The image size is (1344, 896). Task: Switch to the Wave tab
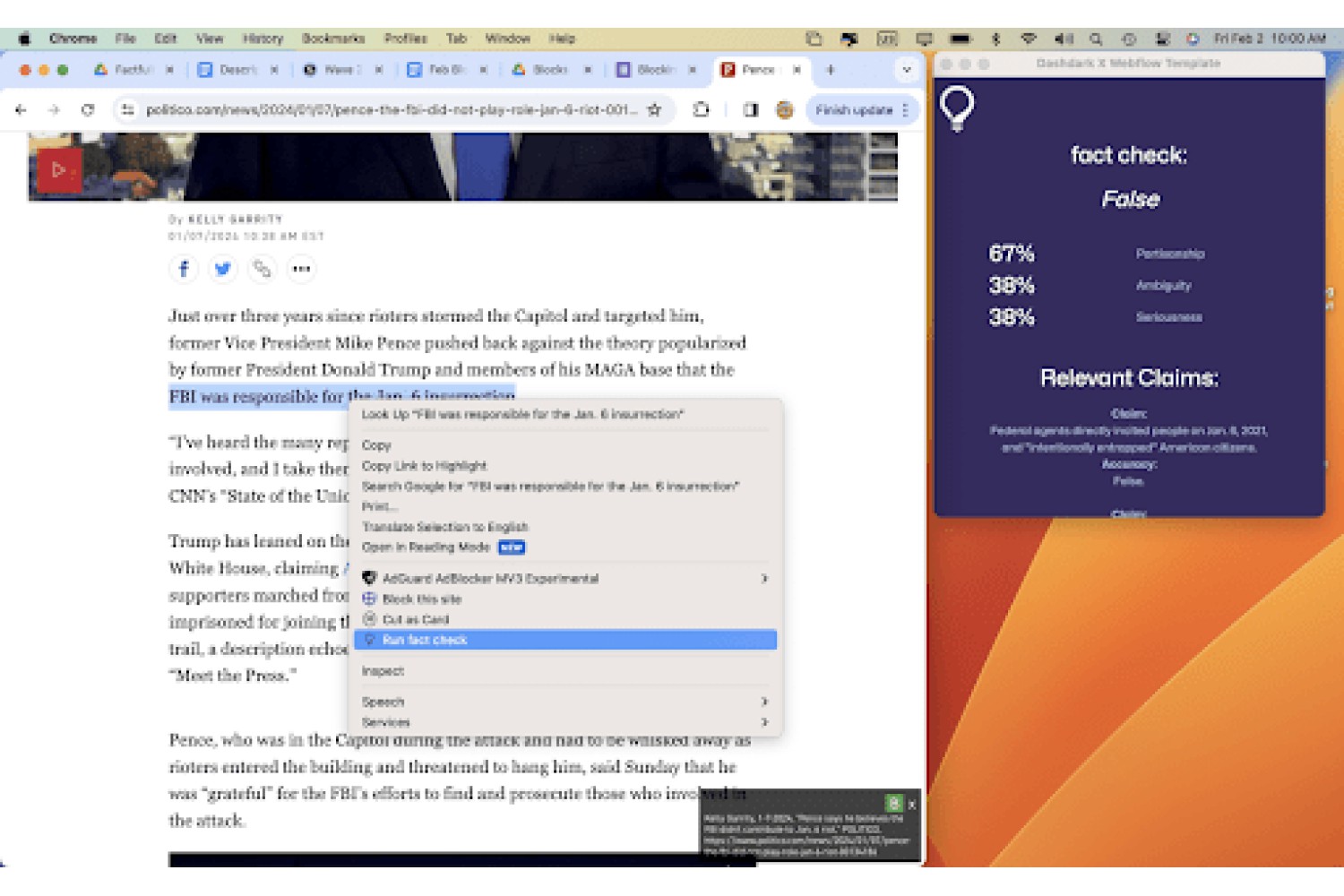coord(342,69)
